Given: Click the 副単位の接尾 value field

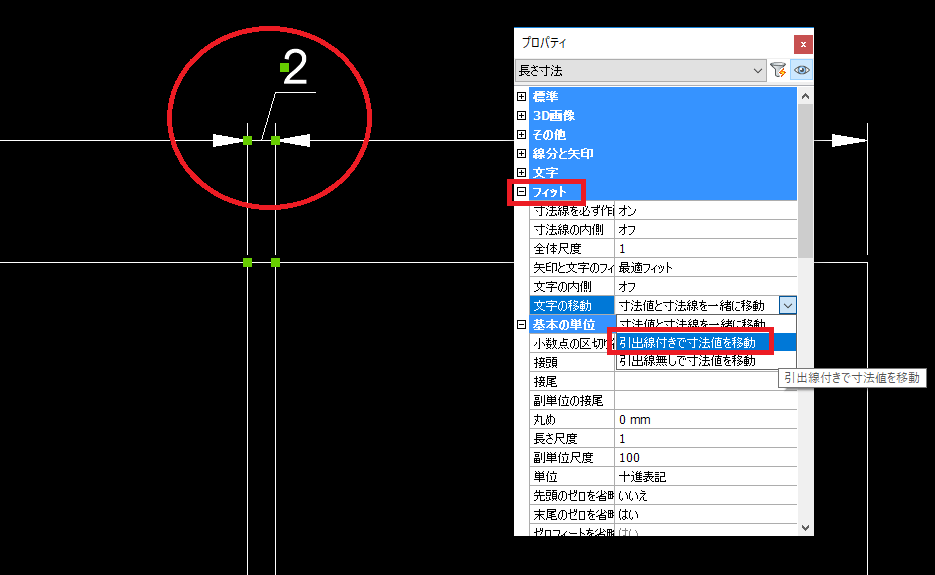Looking at the screenshot, I should point(705,401).
